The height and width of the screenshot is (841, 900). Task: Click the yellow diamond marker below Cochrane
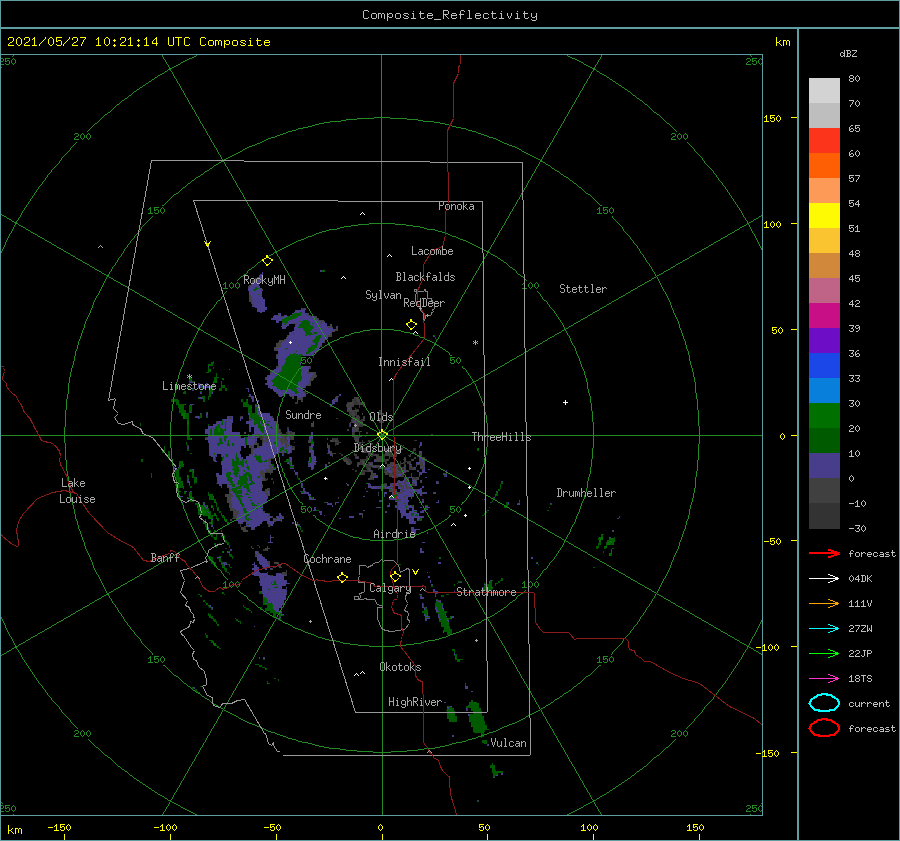tap(343, 578)
